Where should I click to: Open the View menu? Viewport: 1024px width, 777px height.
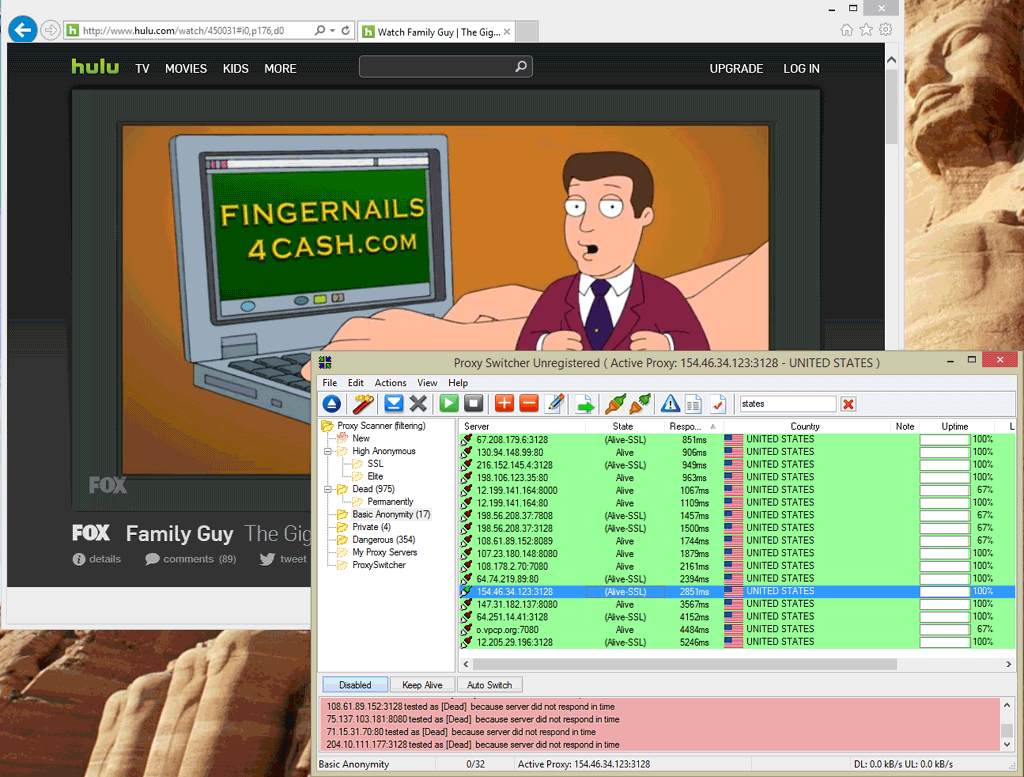click(x=427, y=383)
